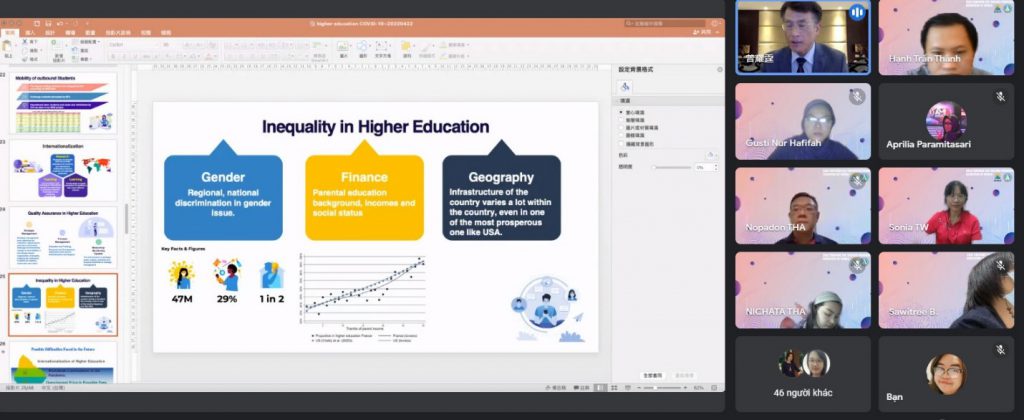Open the '46 người khác' participants tile
Screen dimensions: 1024x420
click(x=803, y=374)
